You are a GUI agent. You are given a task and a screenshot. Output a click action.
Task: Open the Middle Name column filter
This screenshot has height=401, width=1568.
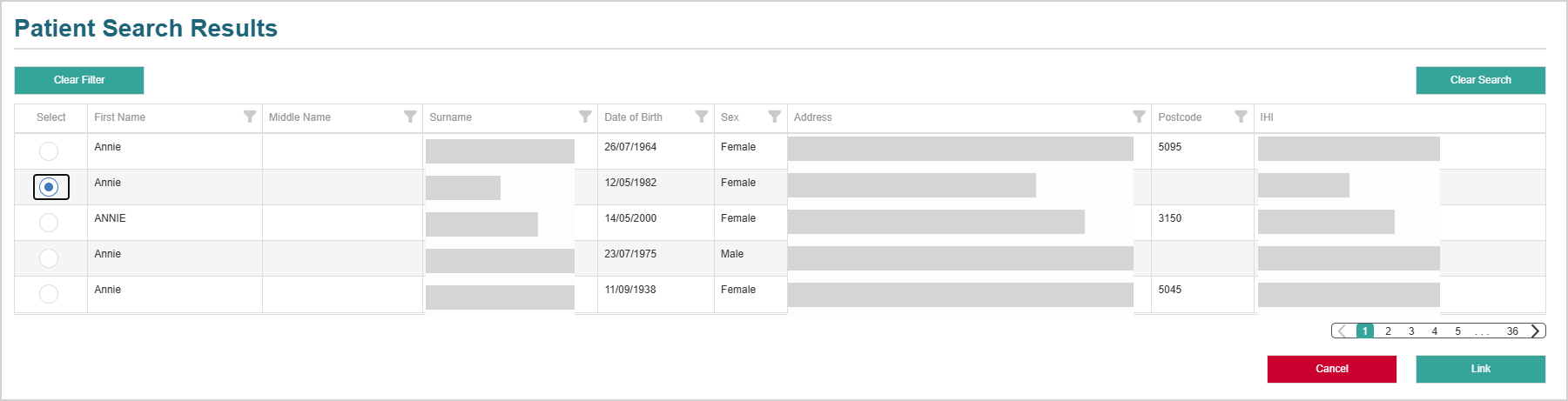coord(410,117)
